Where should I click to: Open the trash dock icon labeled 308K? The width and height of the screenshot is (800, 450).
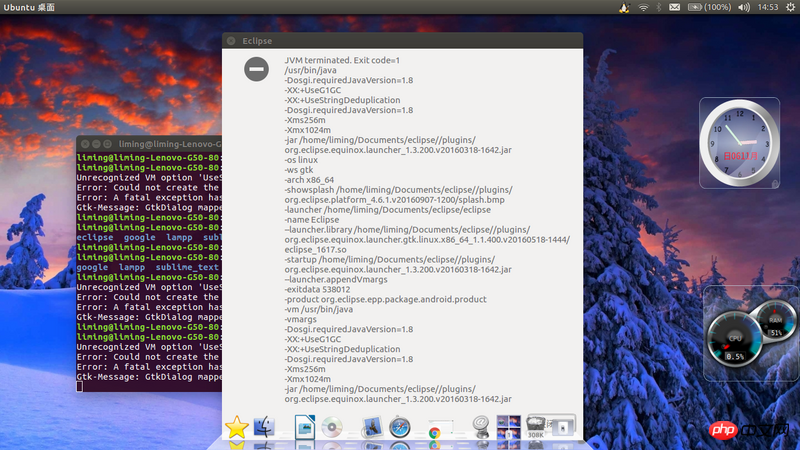(x=536, y=427)
